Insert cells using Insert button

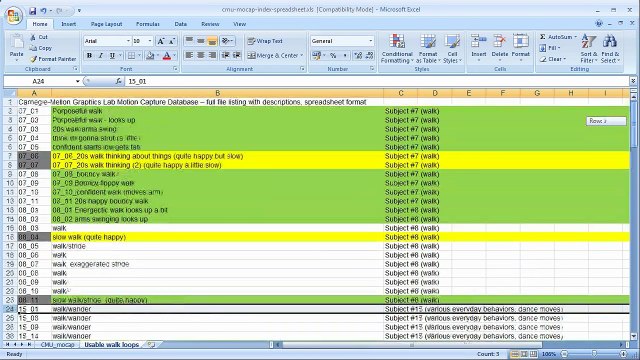click(x=478, y=49)
